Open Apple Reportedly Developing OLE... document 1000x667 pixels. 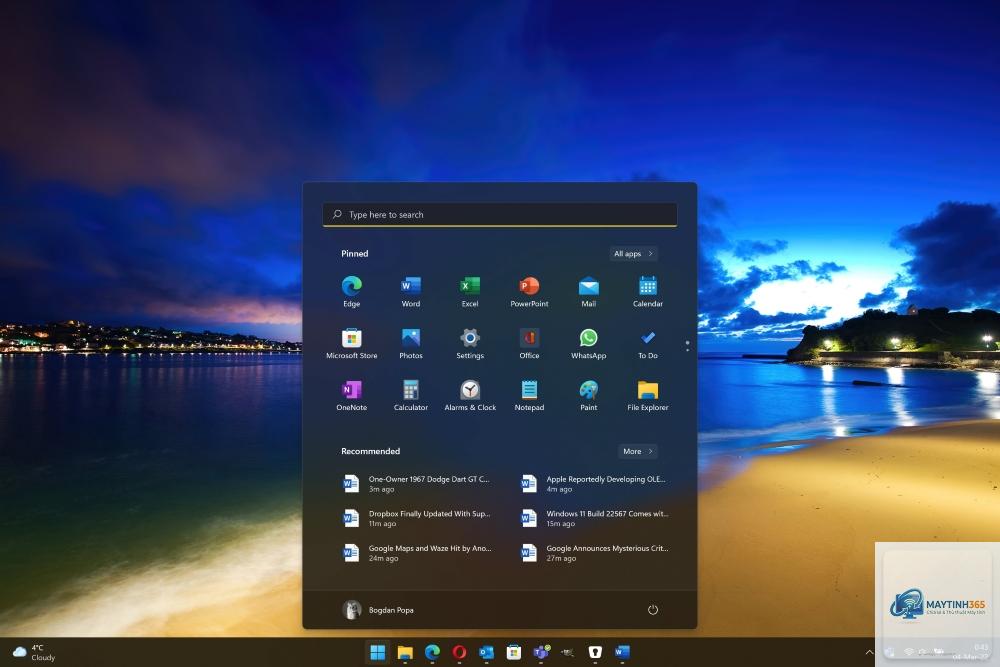pos(595,484)
